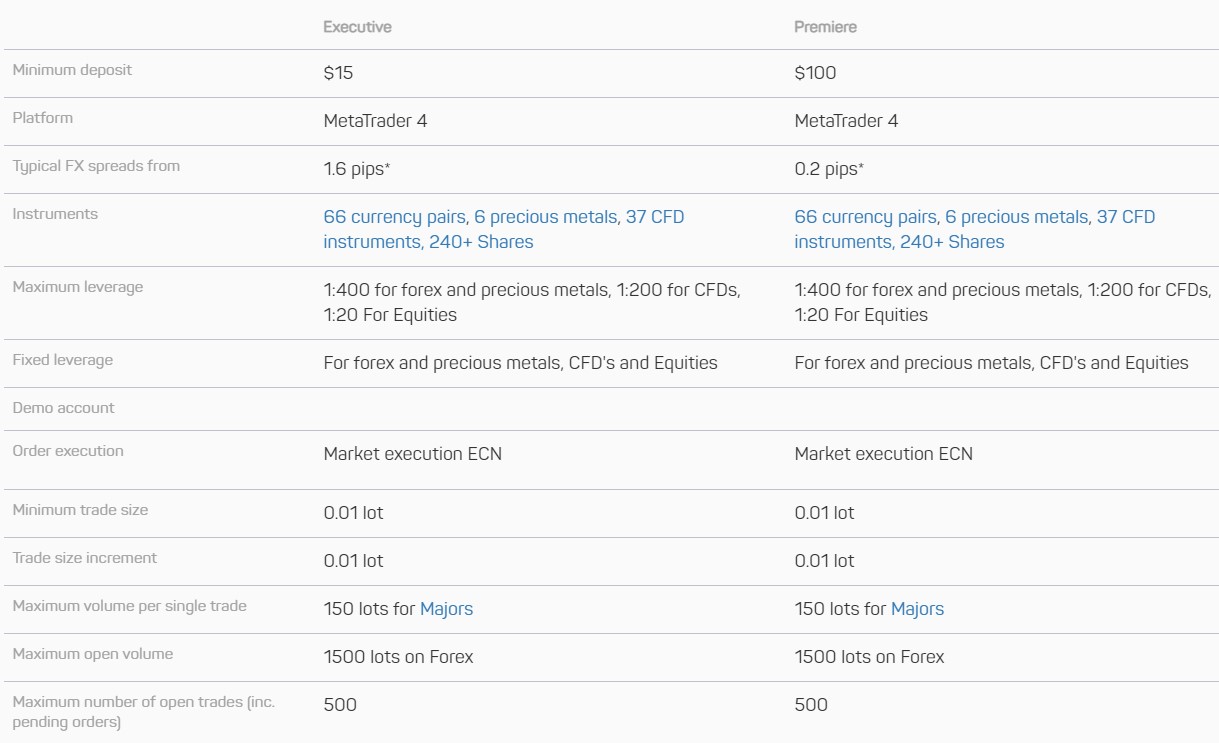The image size is (1219, 743).
Task: Select Executive's 0.01 lot minimum trade size
Action: [x=353, y=513]
